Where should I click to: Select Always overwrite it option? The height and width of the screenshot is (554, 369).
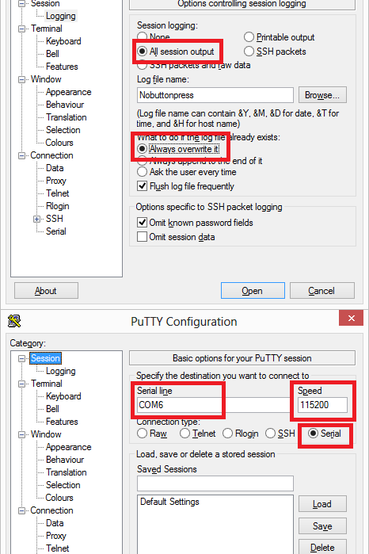click(142, 149)
